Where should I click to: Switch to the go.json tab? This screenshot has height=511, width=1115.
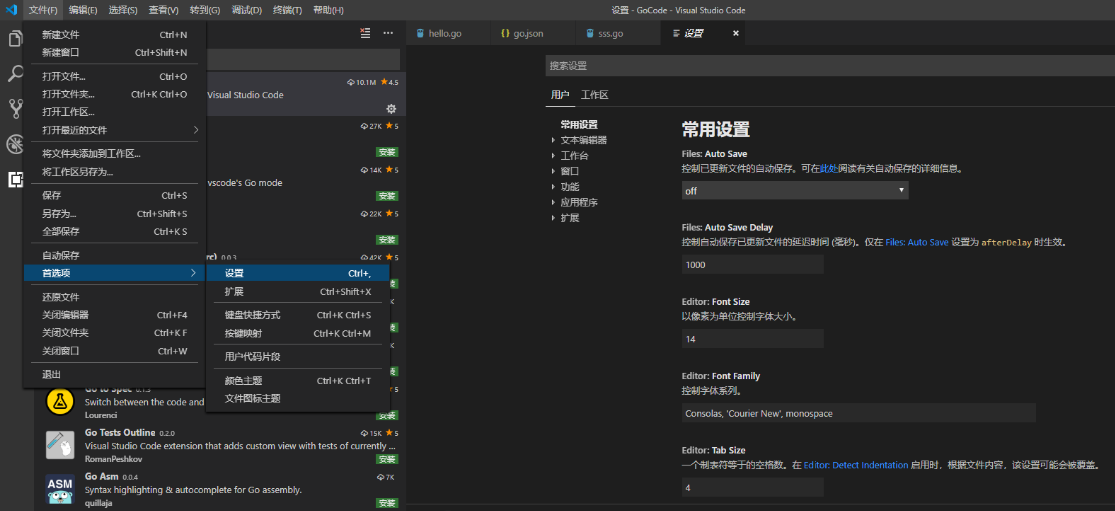533,33
